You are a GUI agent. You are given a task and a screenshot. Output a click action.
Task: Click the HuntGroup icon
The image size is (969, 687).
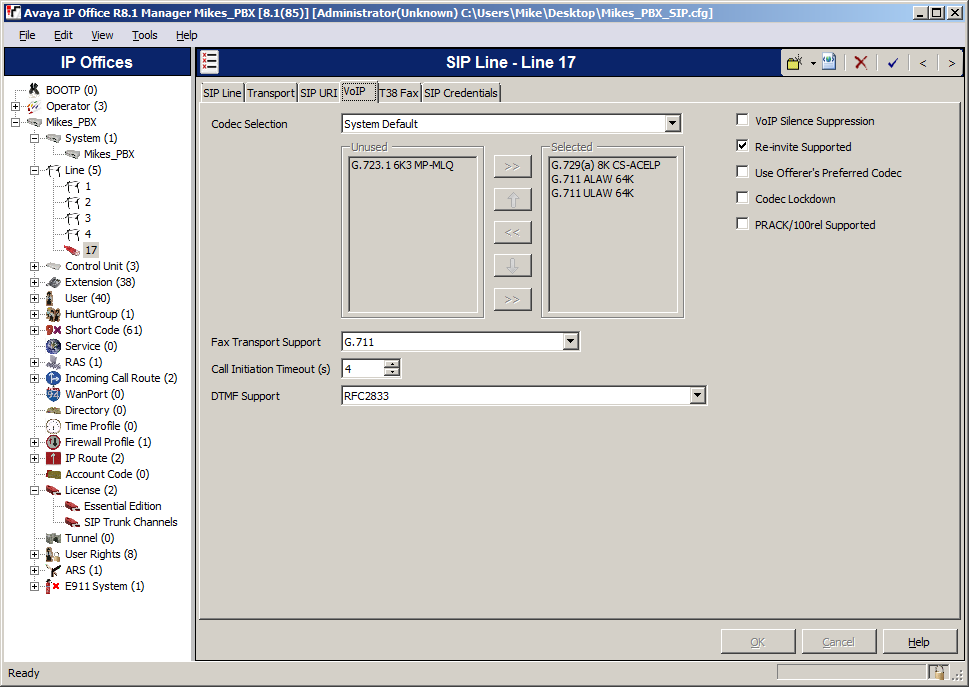(53, 314)
